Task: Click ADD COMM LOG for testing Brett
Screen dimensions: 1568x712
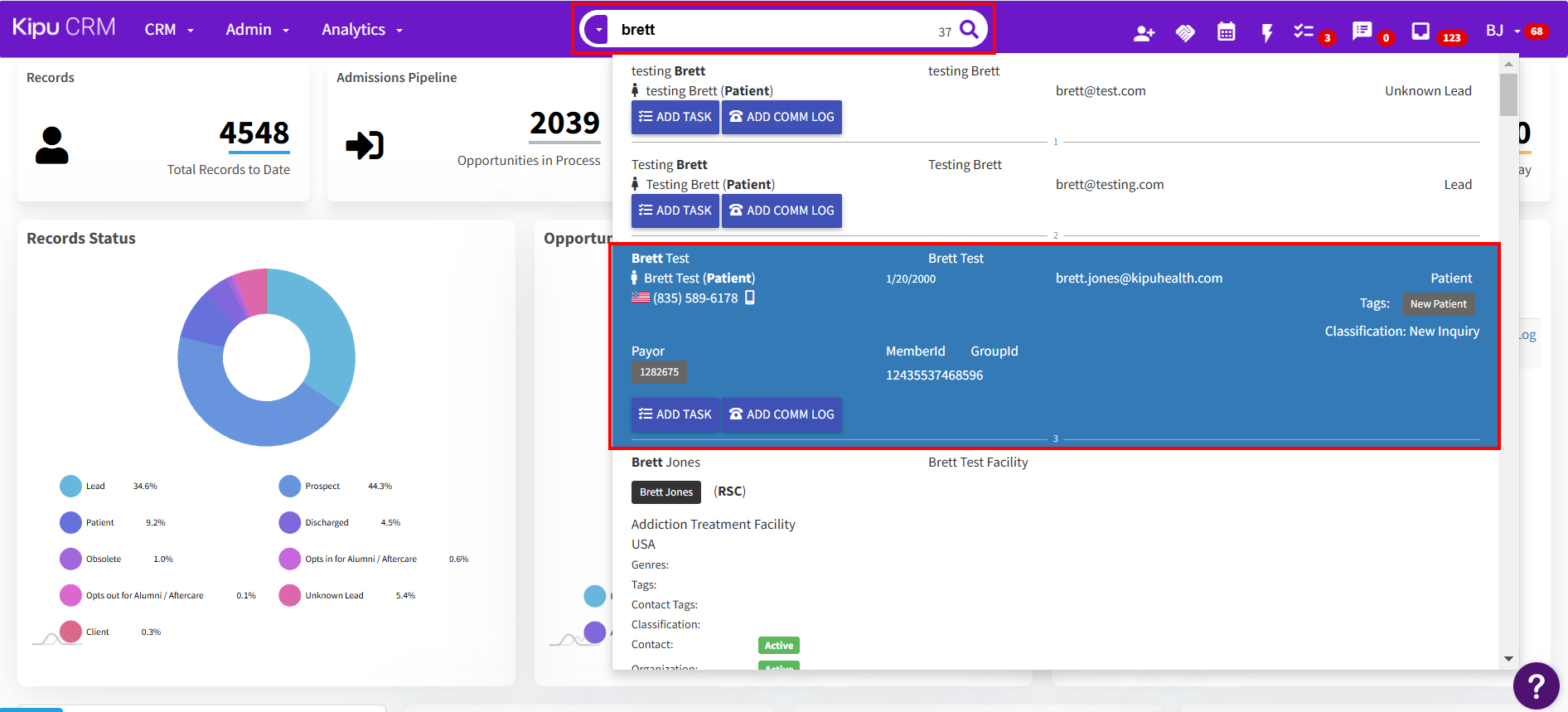Action: [x=782, y=117]
